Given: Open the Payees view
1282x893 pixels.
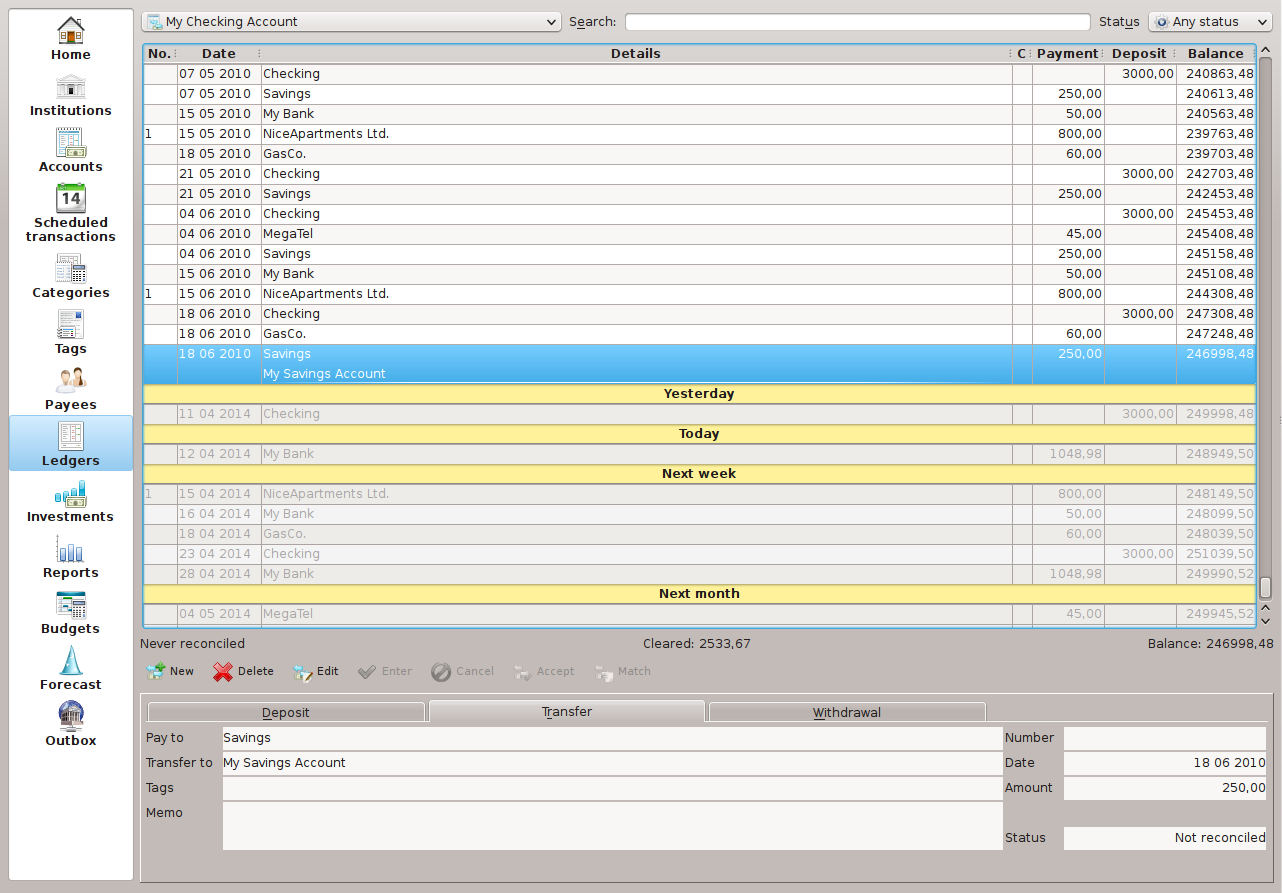Looking at the screenshot, I should coord(71,389).
